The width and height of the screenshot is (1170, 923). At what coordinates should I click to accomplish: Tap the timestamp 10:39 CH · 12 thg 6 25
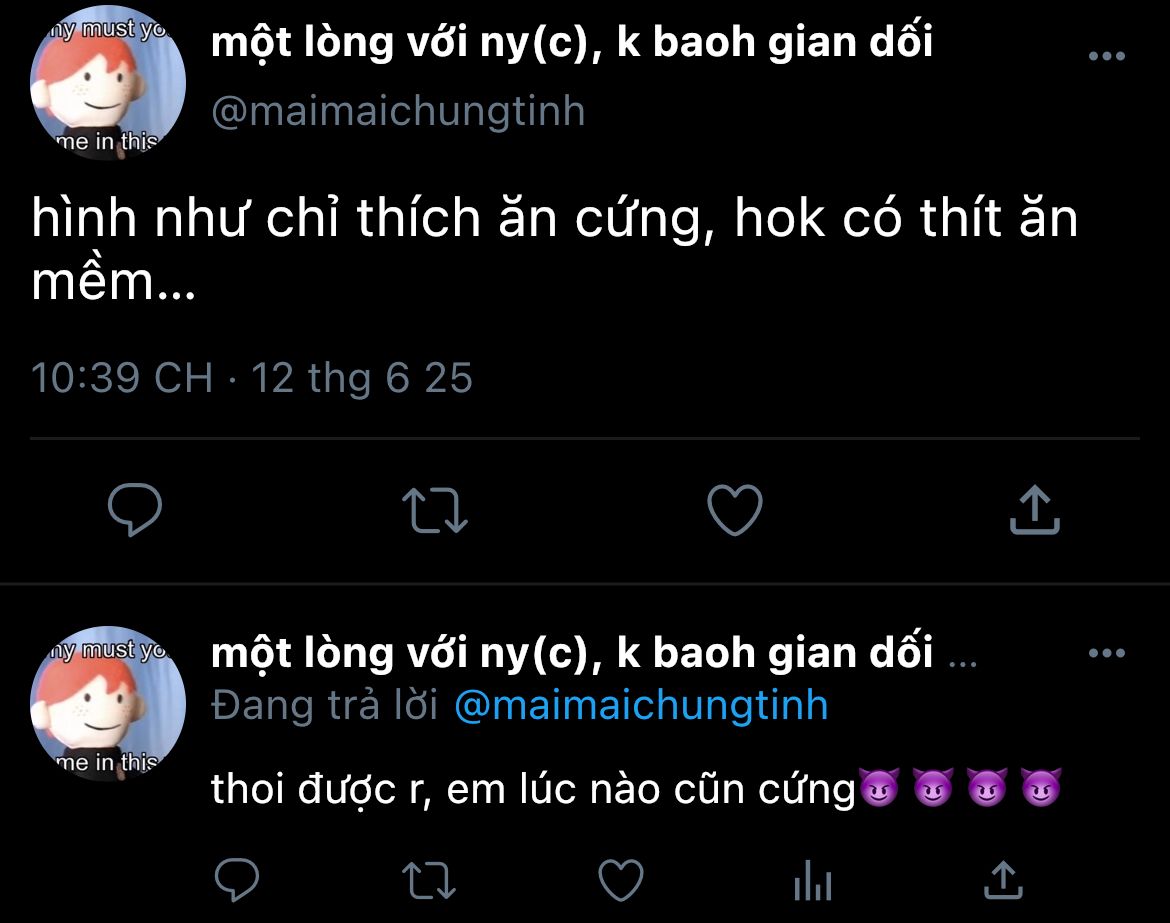pyautogui.click(x=251, y=377)
